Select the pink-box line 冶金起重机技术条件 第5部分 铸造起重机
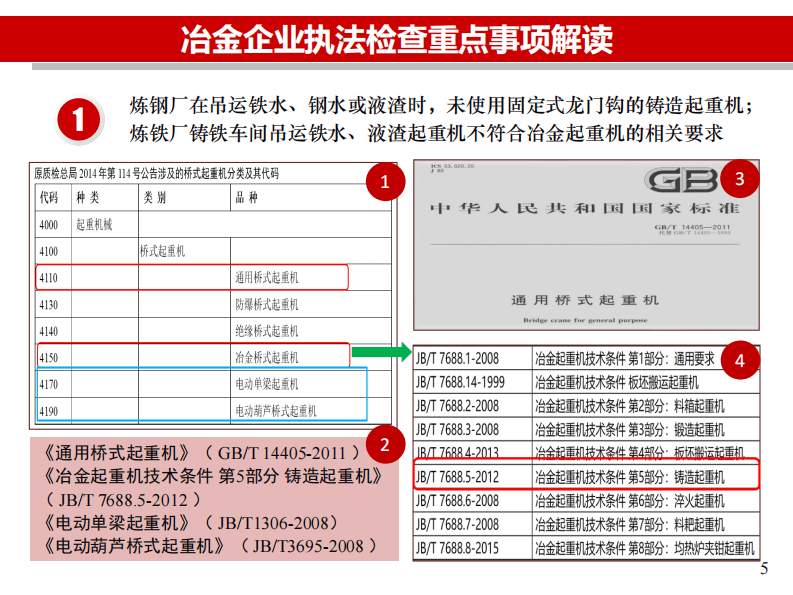 point(213,476)
